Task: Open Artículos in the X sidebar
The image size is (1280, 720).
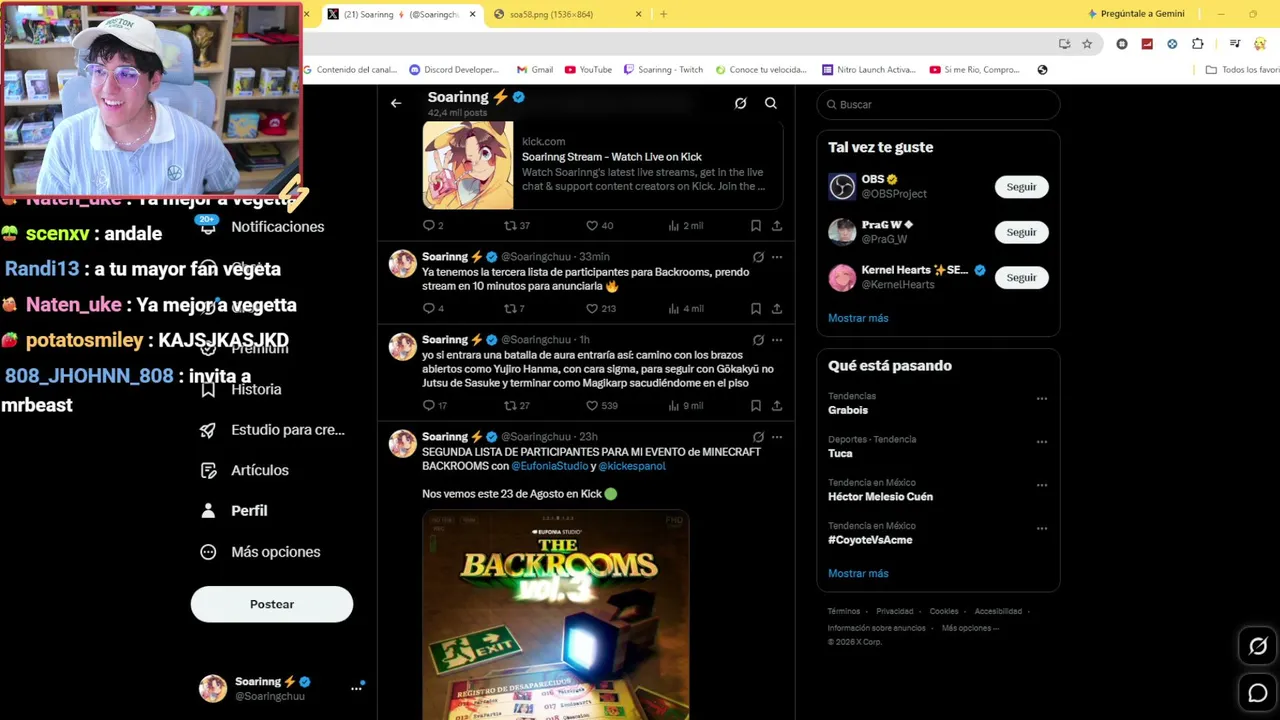Action: (x=245, y=470)
